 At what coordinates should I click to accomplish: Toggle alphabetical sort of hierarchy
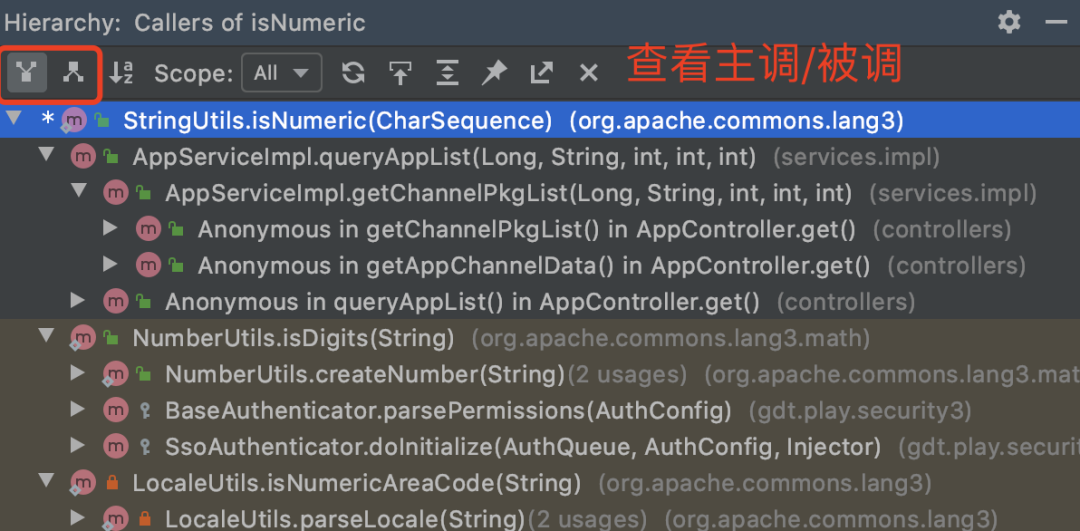[121, 73]
